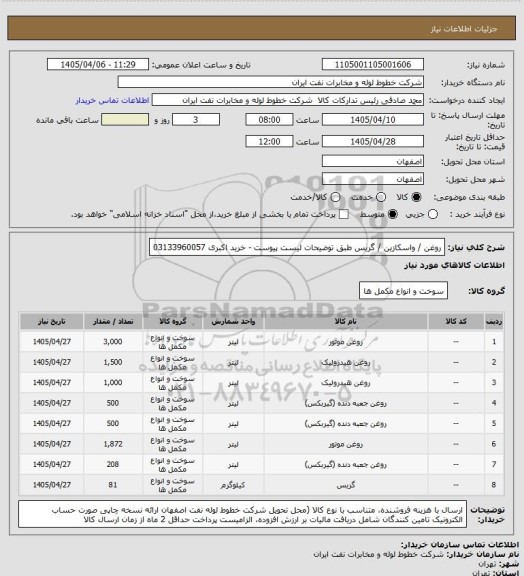
Task: Toggle the Islamic treasury payment checkbox
Action: coord(344,214)
